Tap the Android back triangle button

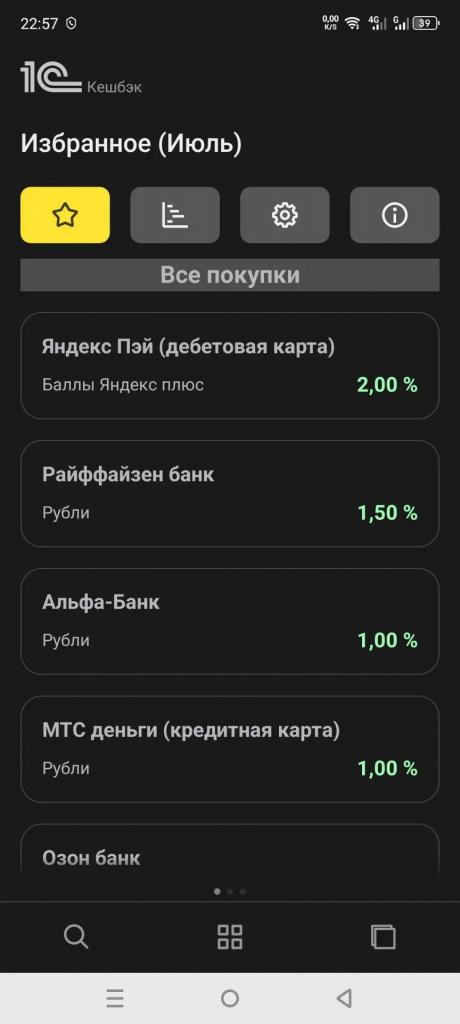(x=344, y=998)
